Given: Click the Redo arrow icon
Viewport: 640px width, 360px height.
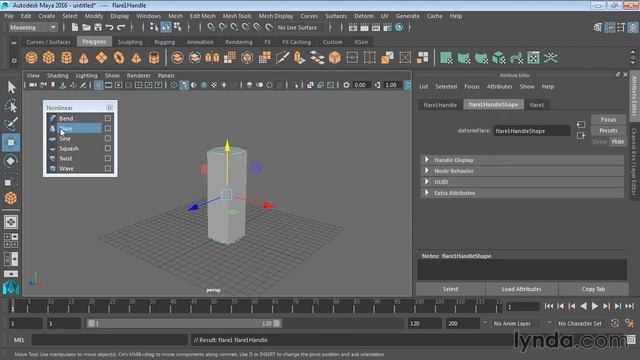Looking at the screenshot, I should tap(121, 27).
